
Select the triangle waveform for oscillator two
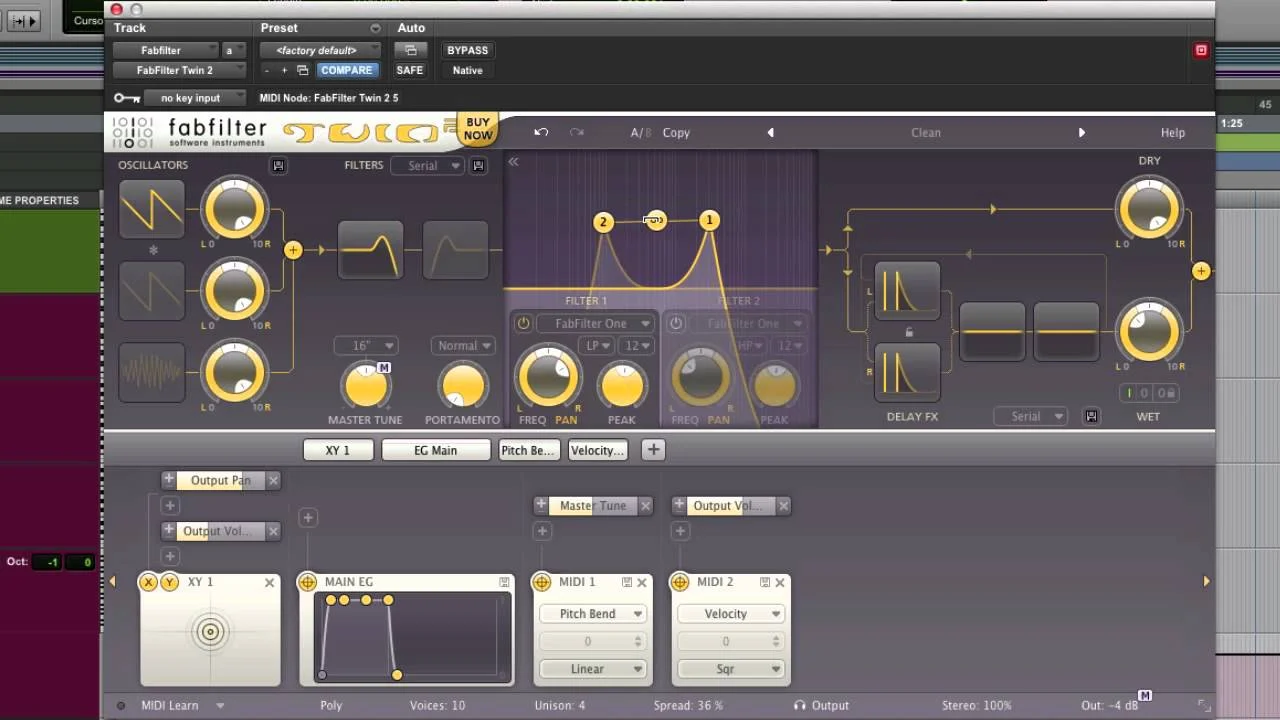151,291
